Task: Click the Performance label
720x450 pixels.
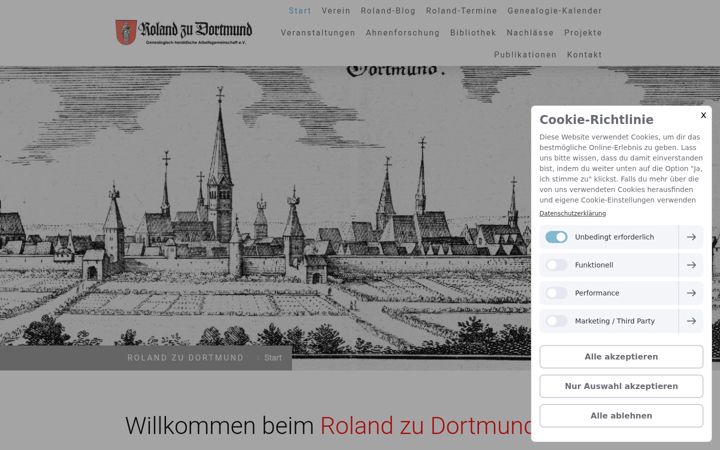Action: coord(597,293)
